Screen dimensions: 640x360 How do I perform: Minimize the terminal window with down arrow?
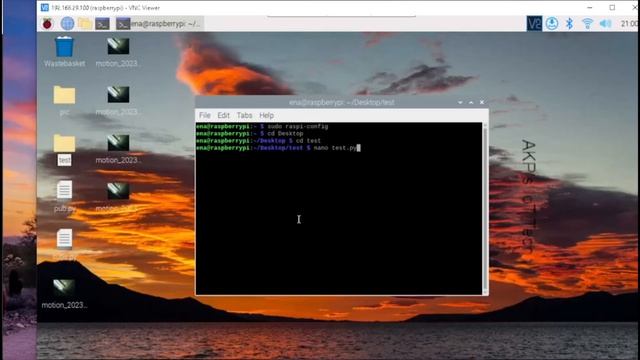pos(460,102)
